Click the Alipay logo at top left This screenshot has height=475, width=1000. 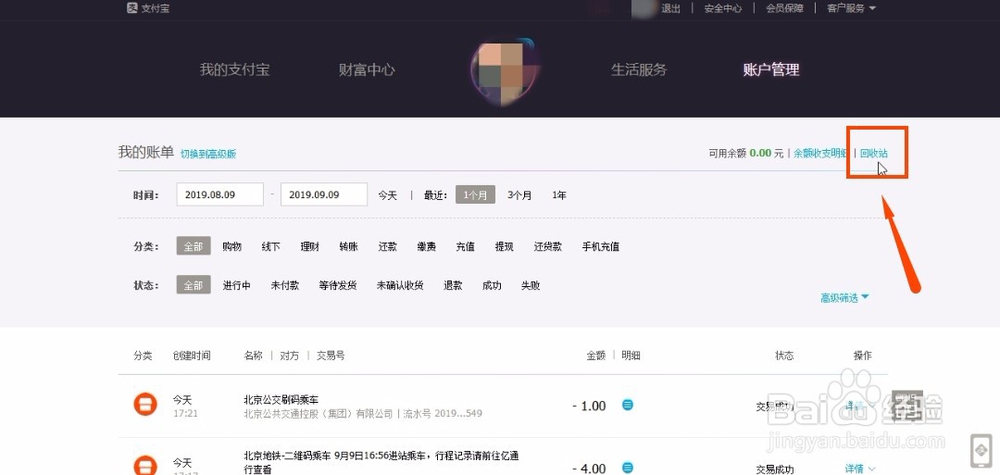tap(148, 8)
